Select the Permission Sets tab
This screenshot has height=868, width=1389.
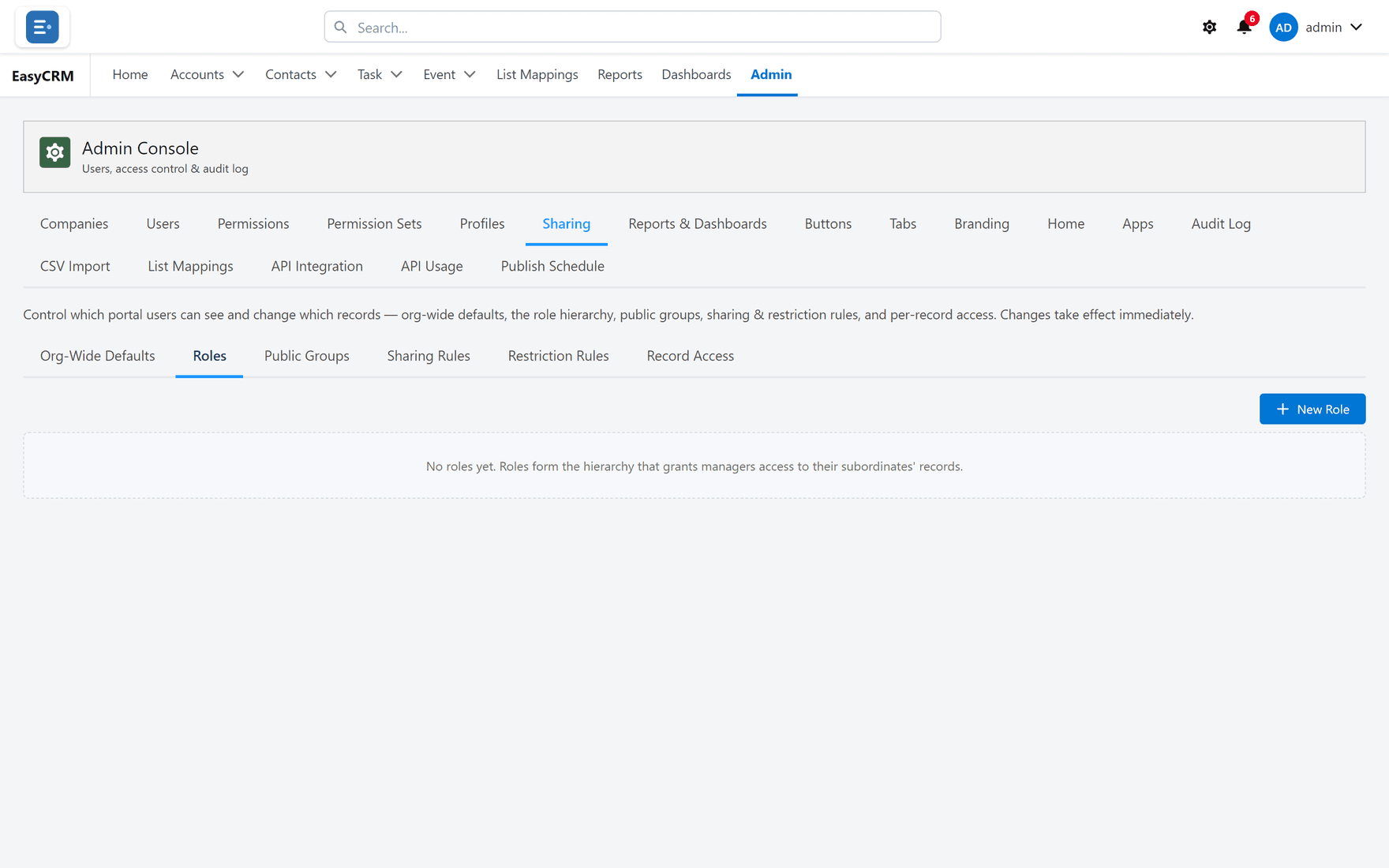pyautogui.click(x=374, y=224)
